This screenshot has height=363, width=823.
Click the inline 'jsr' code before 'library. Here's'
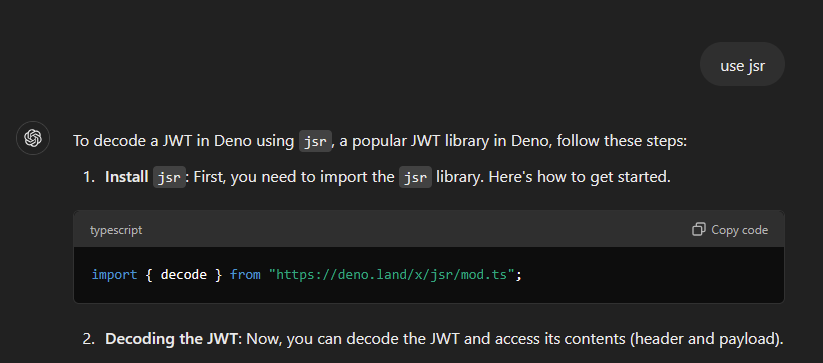[416, 177]
